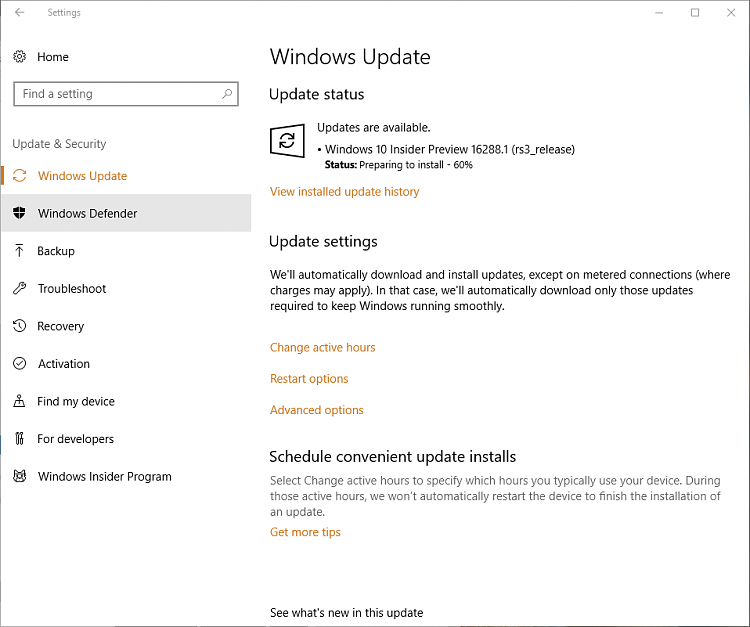Screen dimensions: 750x627
Task: Click the Windows Update page title
Action: pos(350,57)
